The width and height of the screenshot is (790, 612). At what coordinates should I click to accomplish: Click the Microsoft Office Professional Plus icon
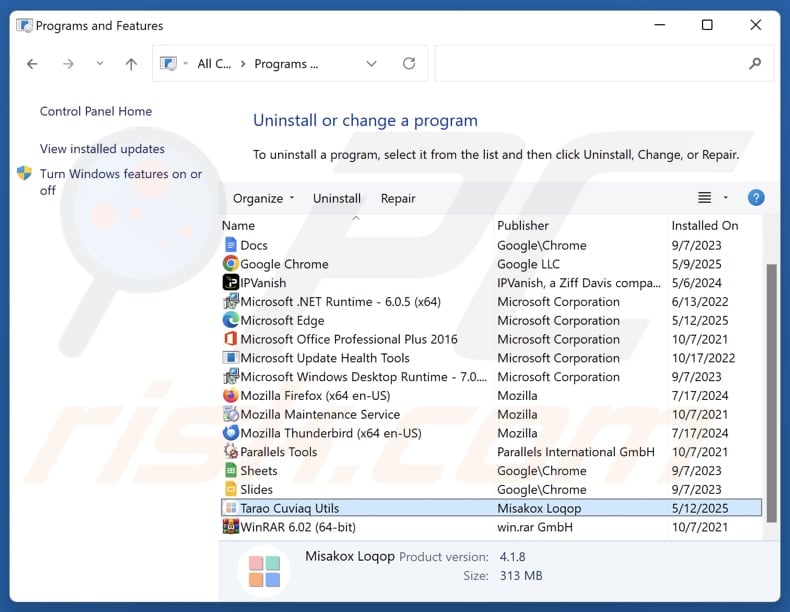230,339
